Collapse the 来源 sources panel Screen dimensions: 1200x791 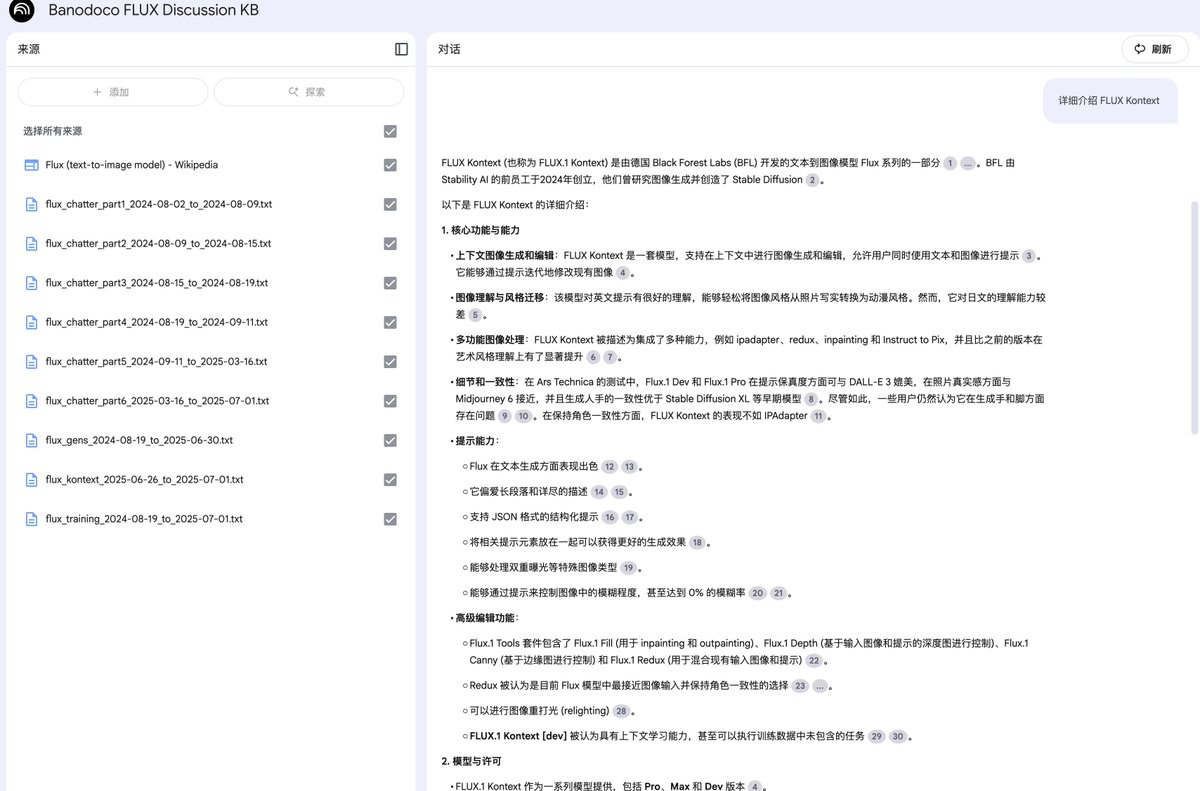[x=401, y=49]
